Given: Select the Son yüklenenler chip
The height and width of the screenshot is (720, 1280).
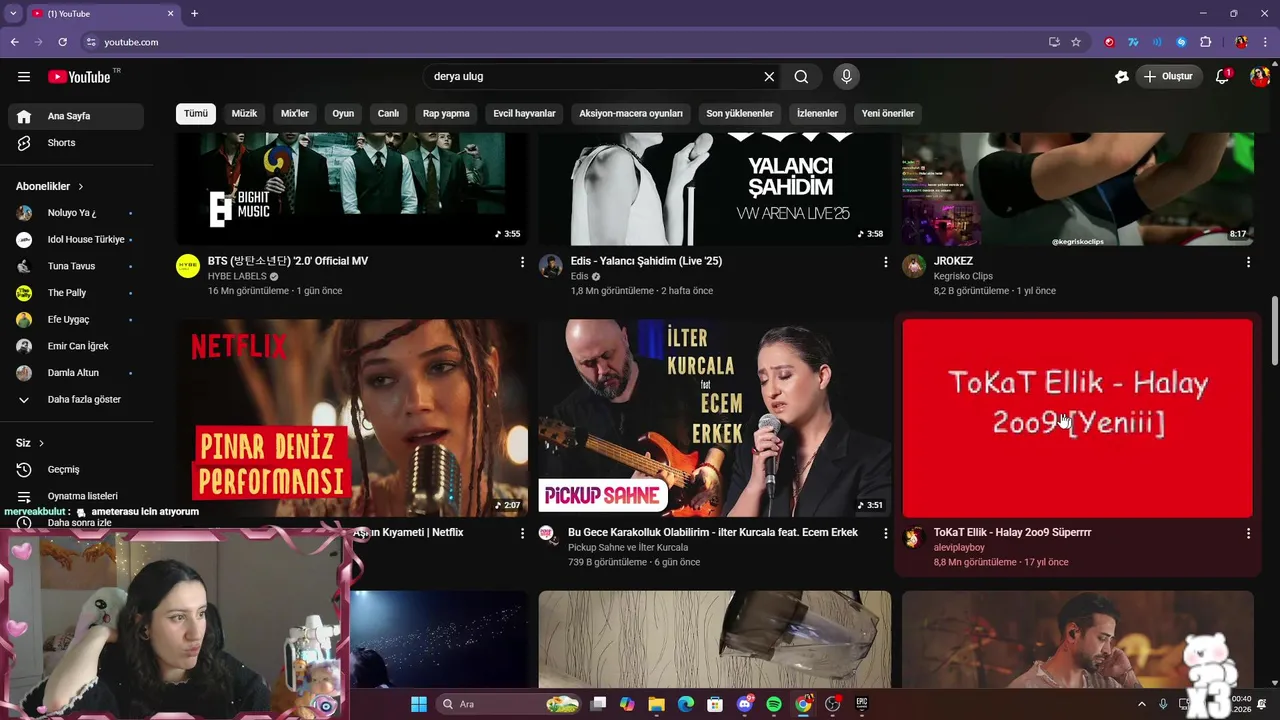Looking at the screenshot, I should tap(740, 113).
